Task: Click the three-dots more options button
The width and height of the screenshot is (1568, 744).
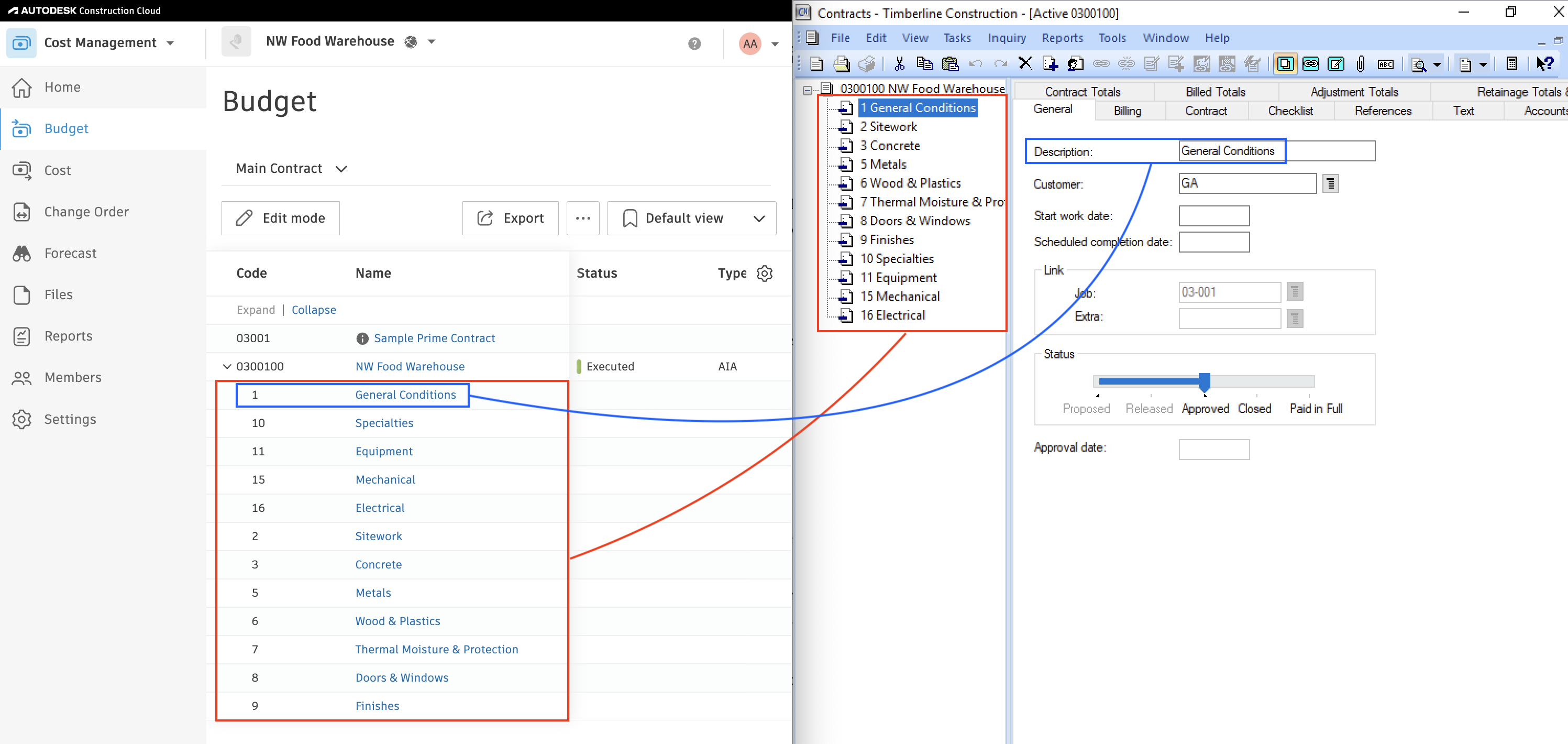Action: pyautogui.click(x=582, y=218)
